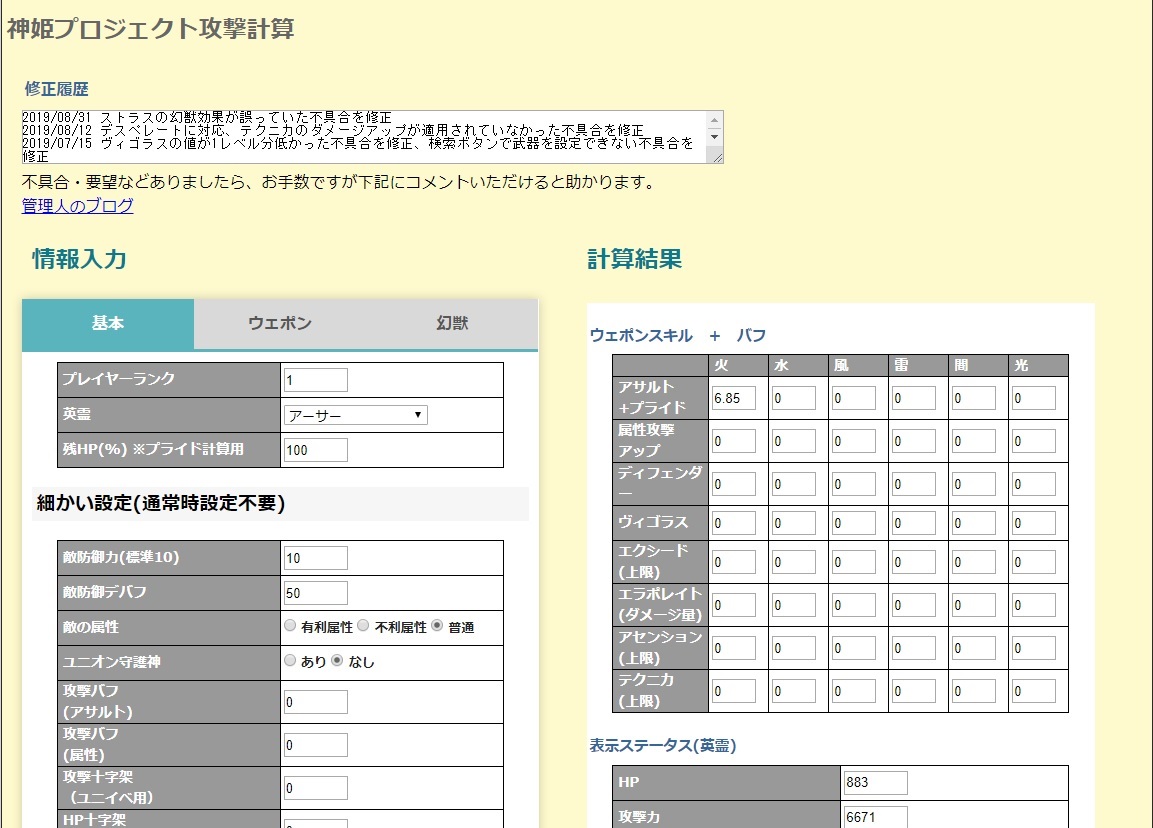Click the プレイヤーランク input field

[315, 380]
